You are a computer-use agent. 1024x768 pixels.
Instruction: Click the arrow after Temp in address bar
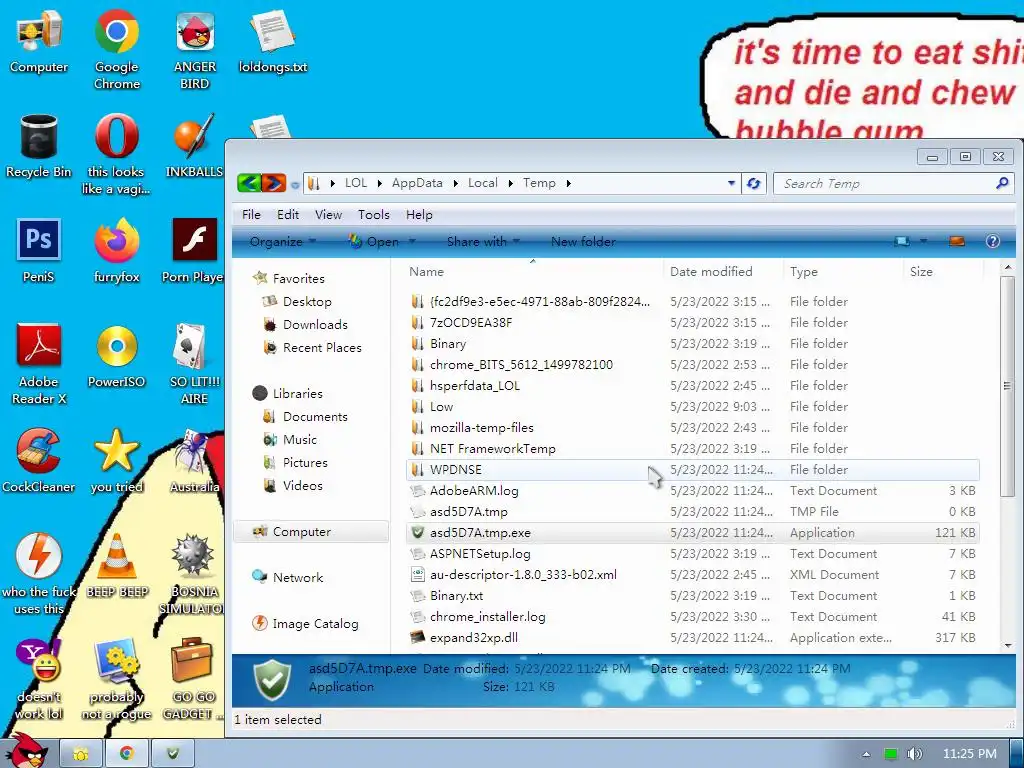pos(568,184)
